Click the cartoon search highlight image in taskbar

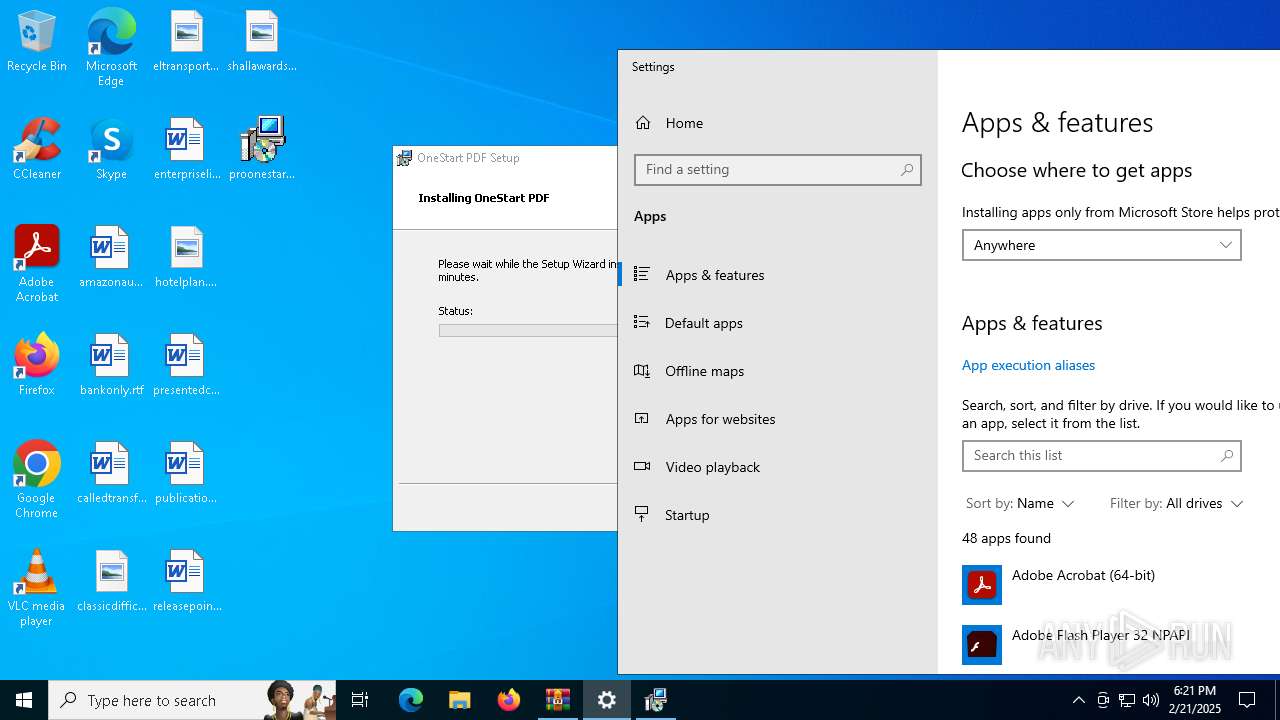click(300, 700)
